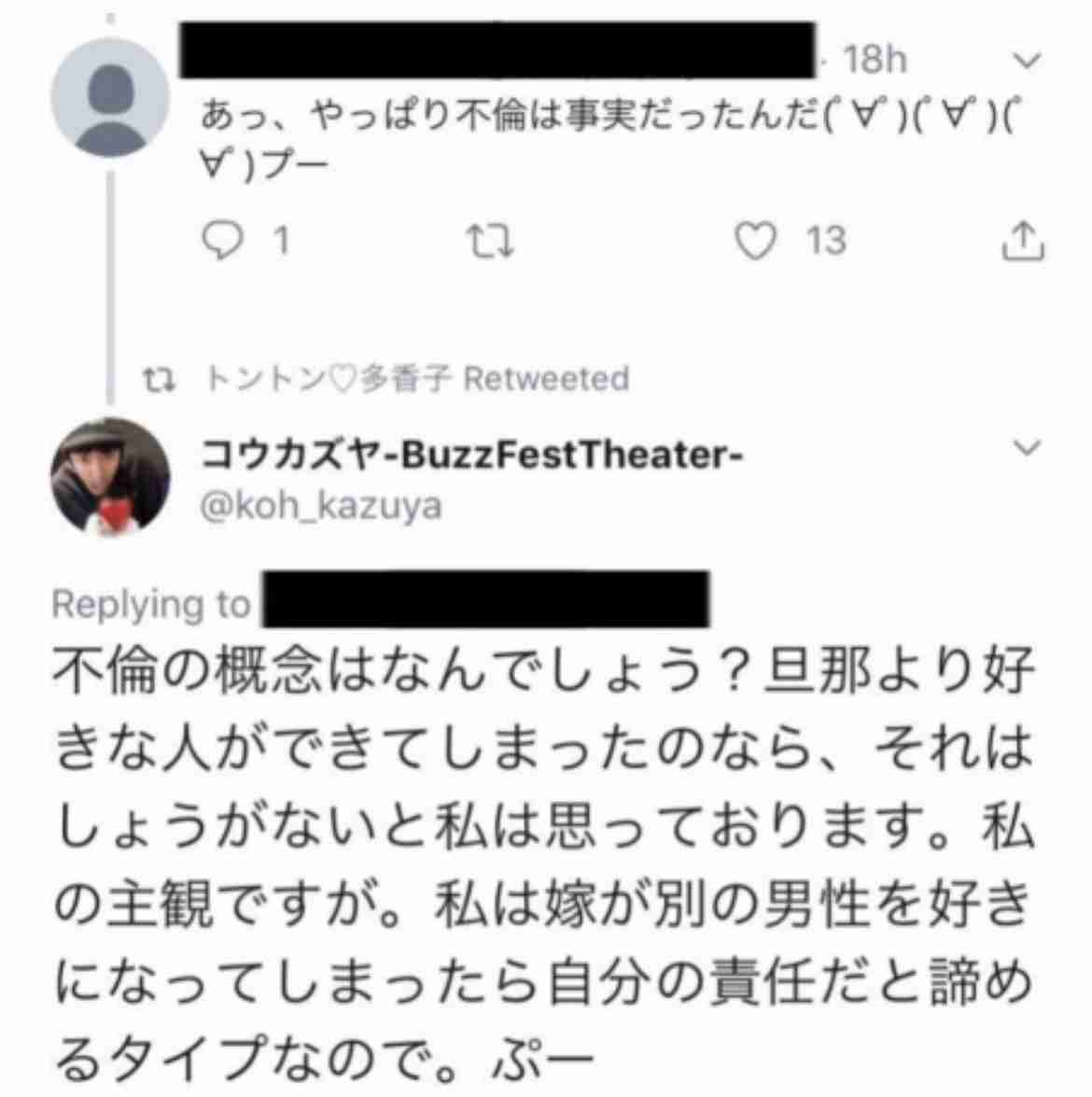
Task: Click the blacked-out name after Replying to
Action: (x=486, y=599)
